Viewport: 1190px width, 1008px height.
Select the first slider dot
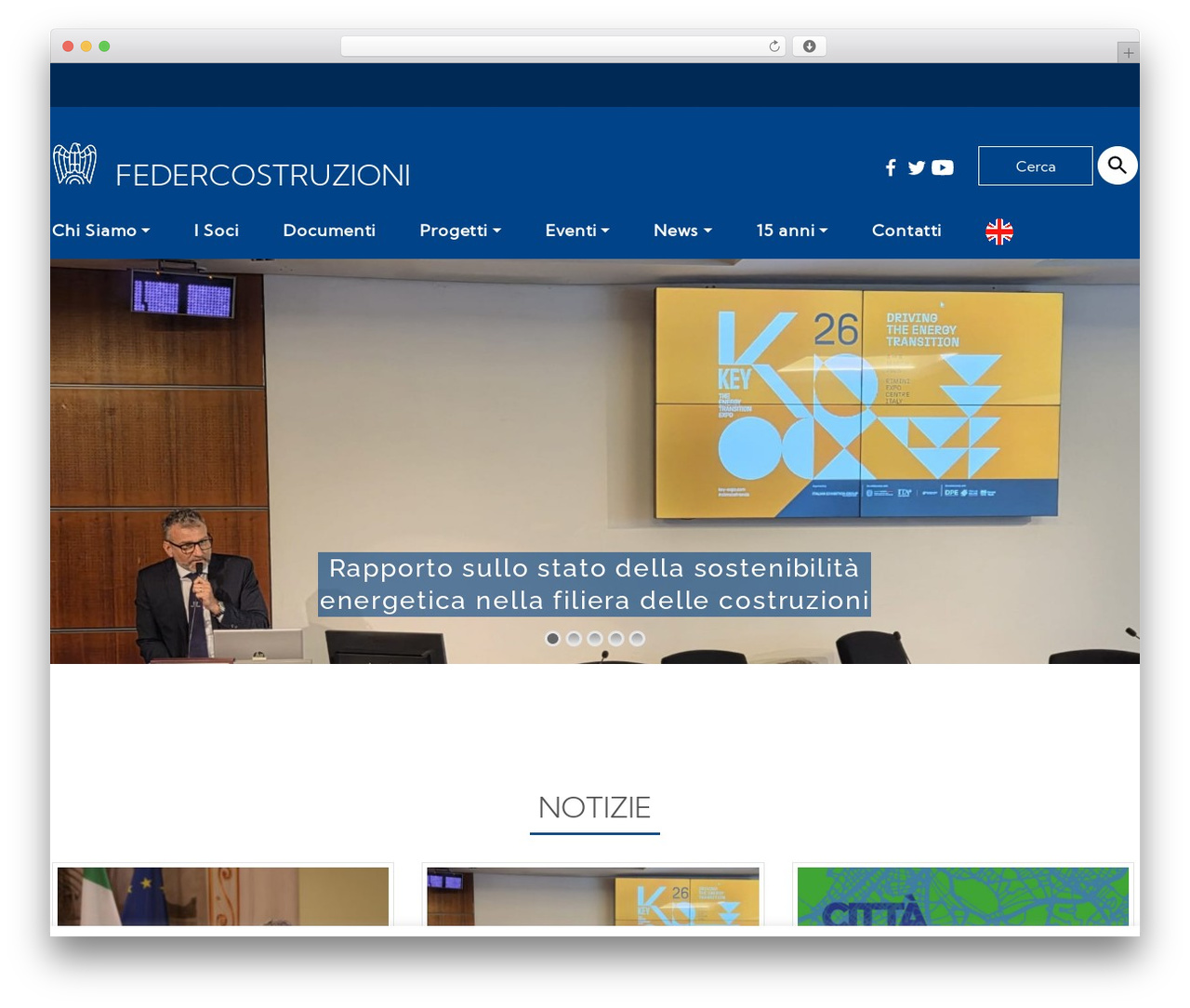click(552, 638)
